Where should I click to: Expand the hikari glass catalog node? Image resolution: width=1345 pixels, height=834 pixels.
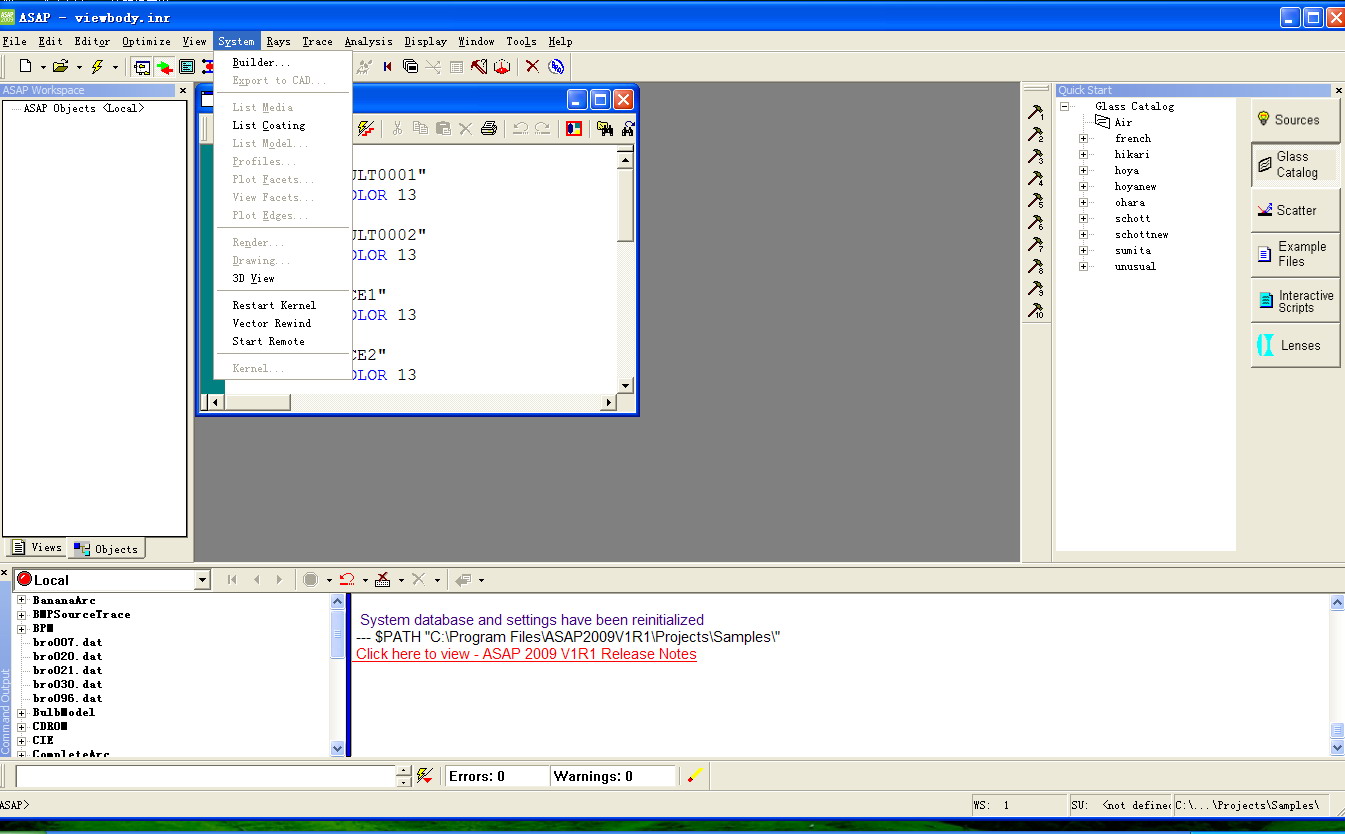1083,154
